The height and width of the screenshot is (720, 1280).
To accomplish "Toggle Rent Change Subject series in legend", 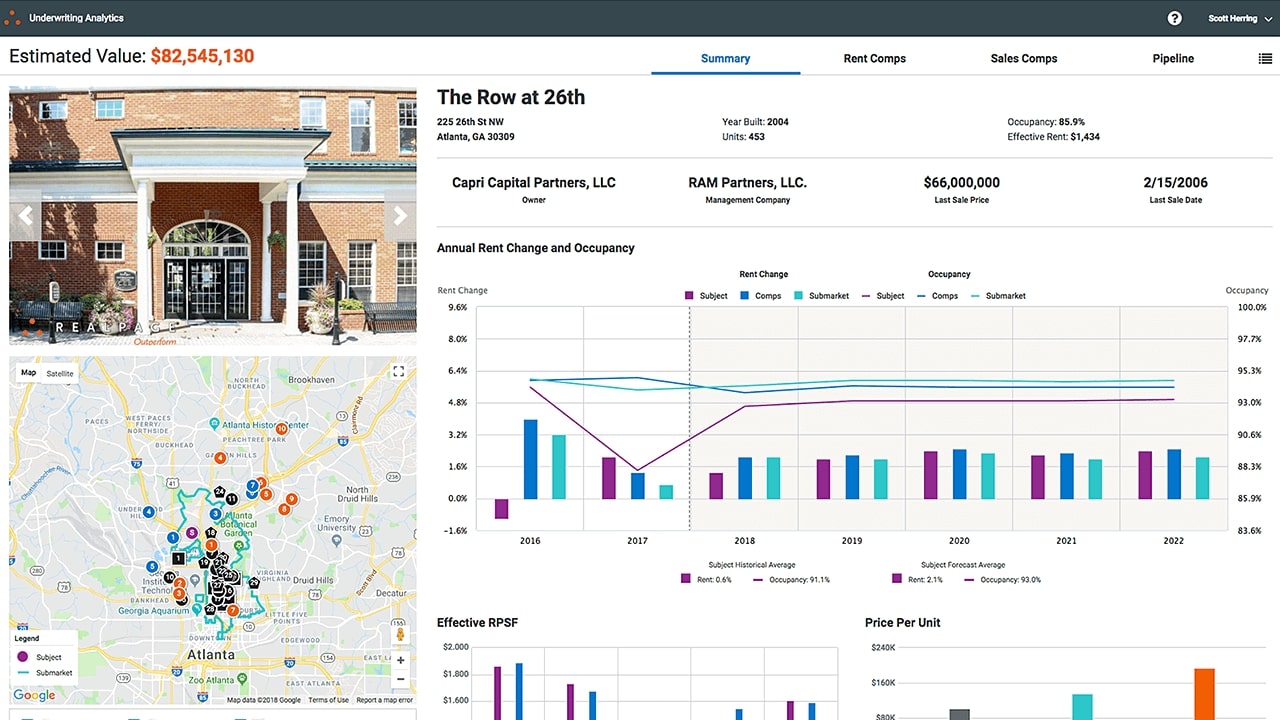I will [x=706, y=296].
